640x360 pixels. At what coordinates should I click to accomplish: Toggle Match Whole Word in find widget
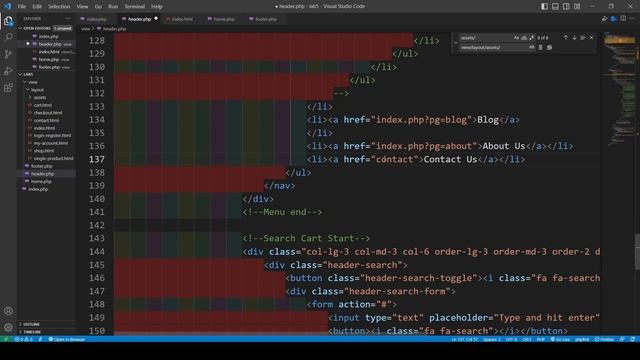point(524,38)
